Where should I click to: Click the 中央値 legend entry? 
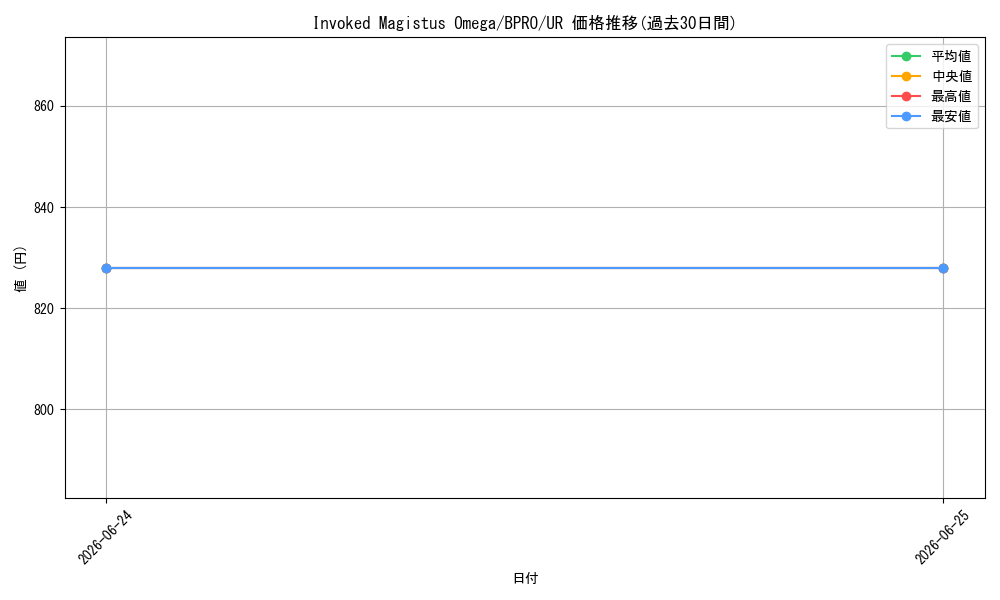coord(932,76)
